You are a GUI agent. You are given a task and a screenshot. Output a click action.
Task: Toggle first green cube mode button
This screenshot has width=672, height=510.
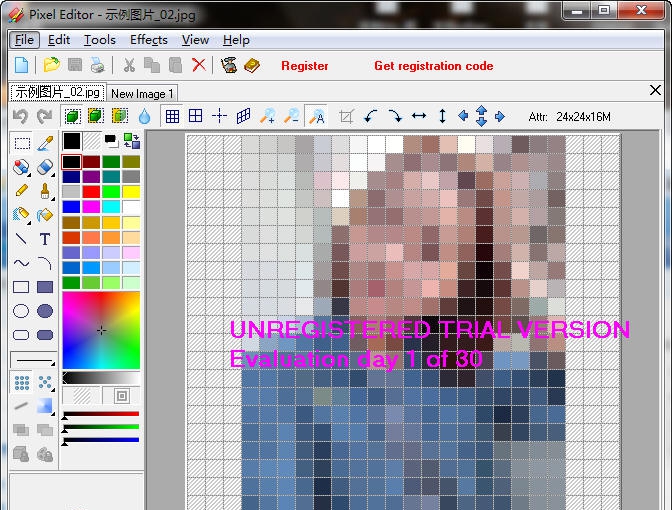click(x=73, y=116)
